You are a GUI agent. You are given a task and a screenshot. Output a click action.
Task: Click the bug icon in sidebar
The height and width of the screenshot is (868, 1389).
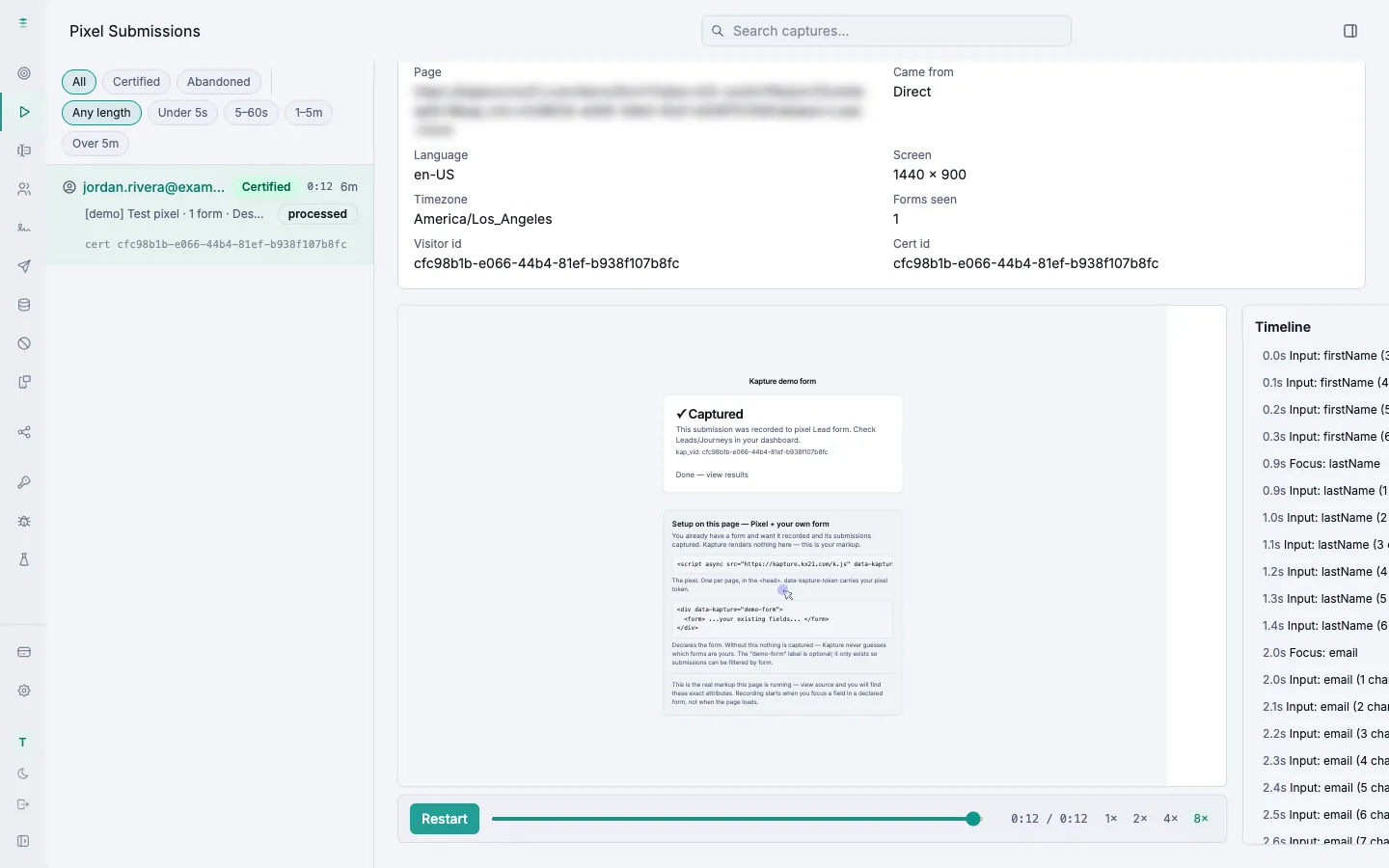(x=24, y=521)
